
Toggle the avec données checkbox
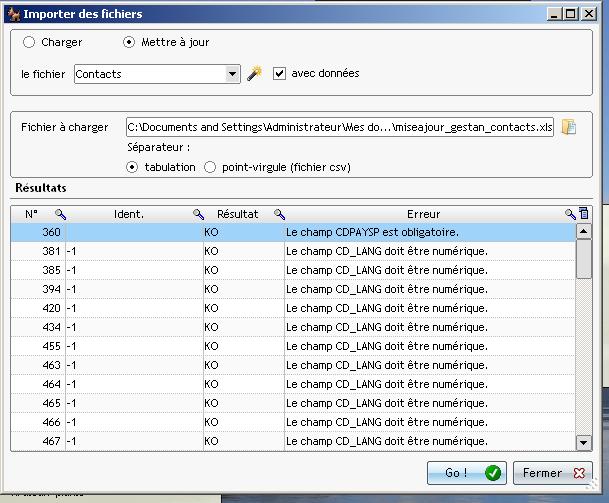click(x=279, y=73)
